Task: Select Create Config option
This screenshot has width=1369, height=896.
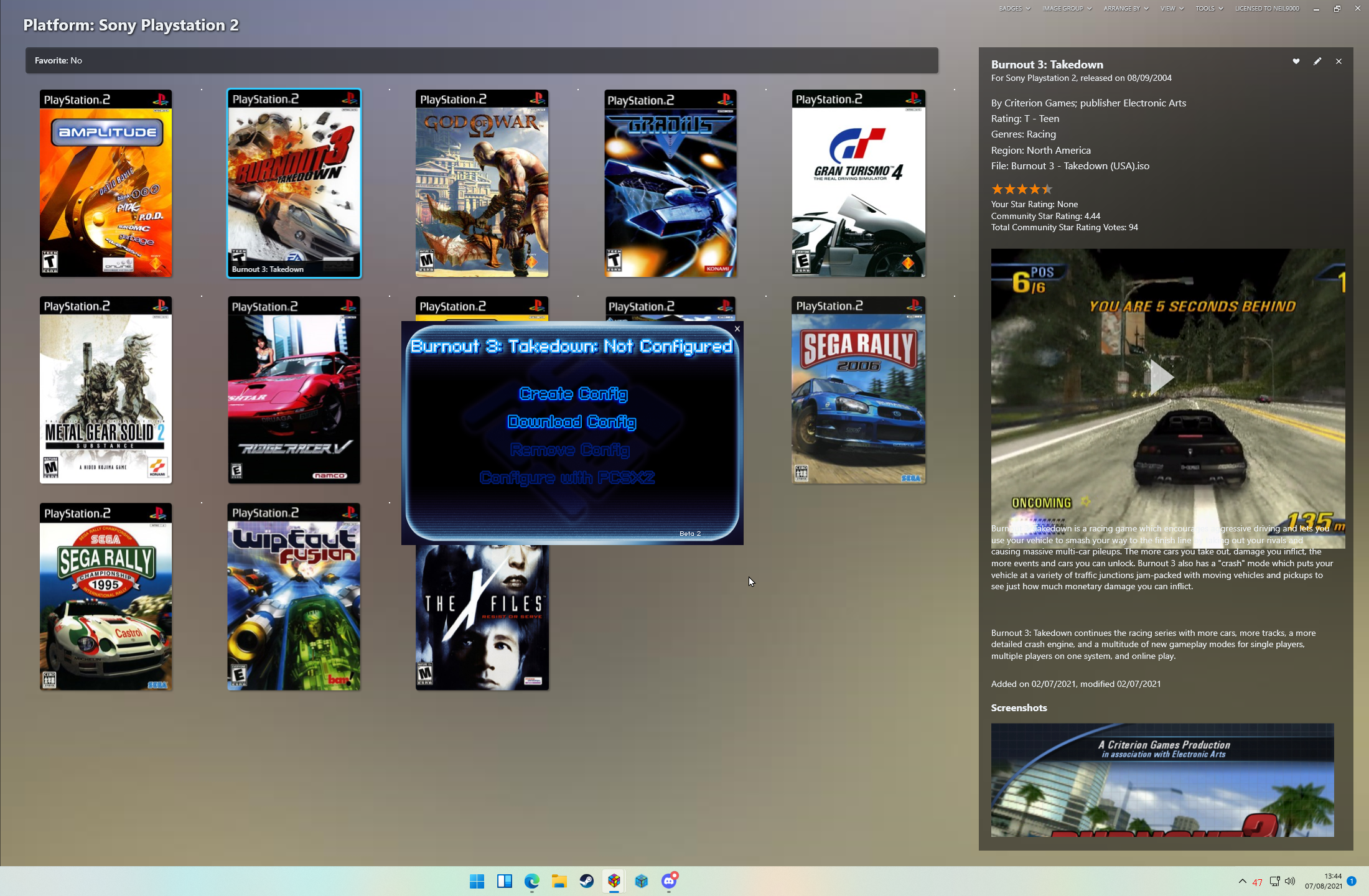Action: click(x=573, y=394)
